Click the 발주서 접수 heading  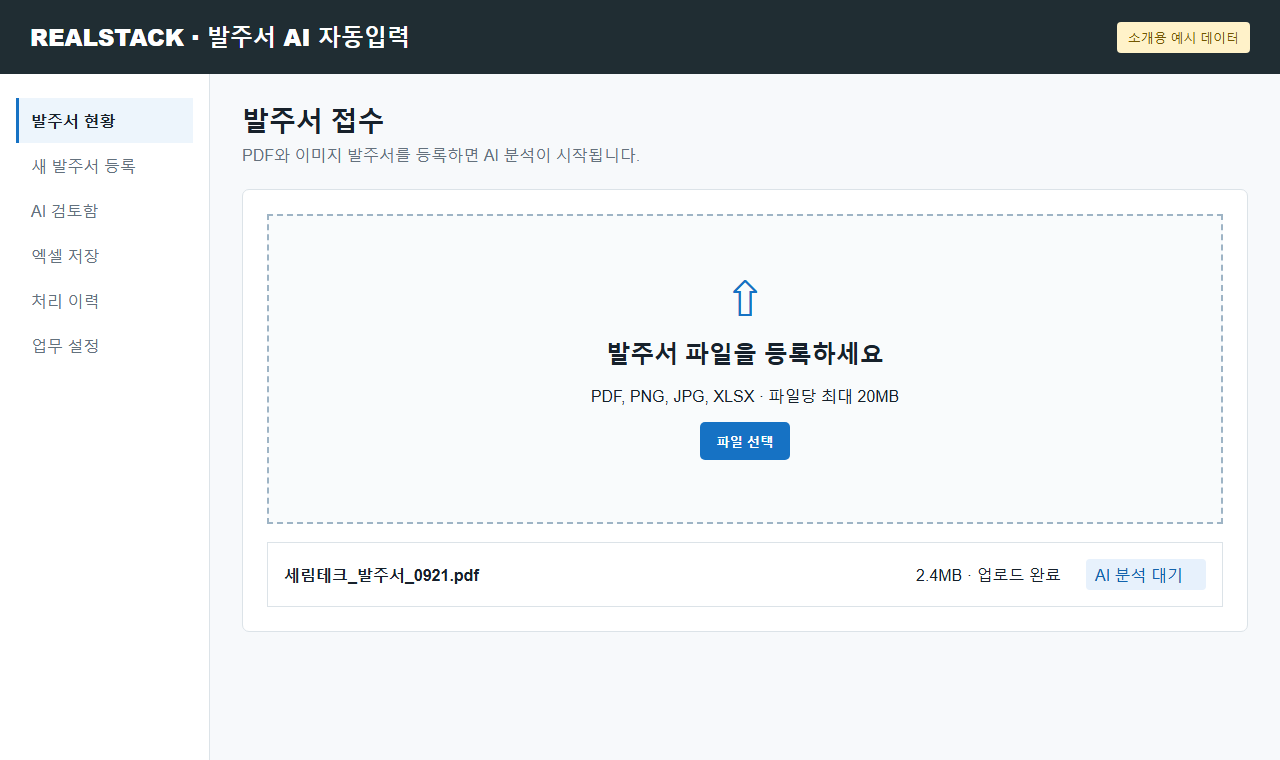click(313, 120)
